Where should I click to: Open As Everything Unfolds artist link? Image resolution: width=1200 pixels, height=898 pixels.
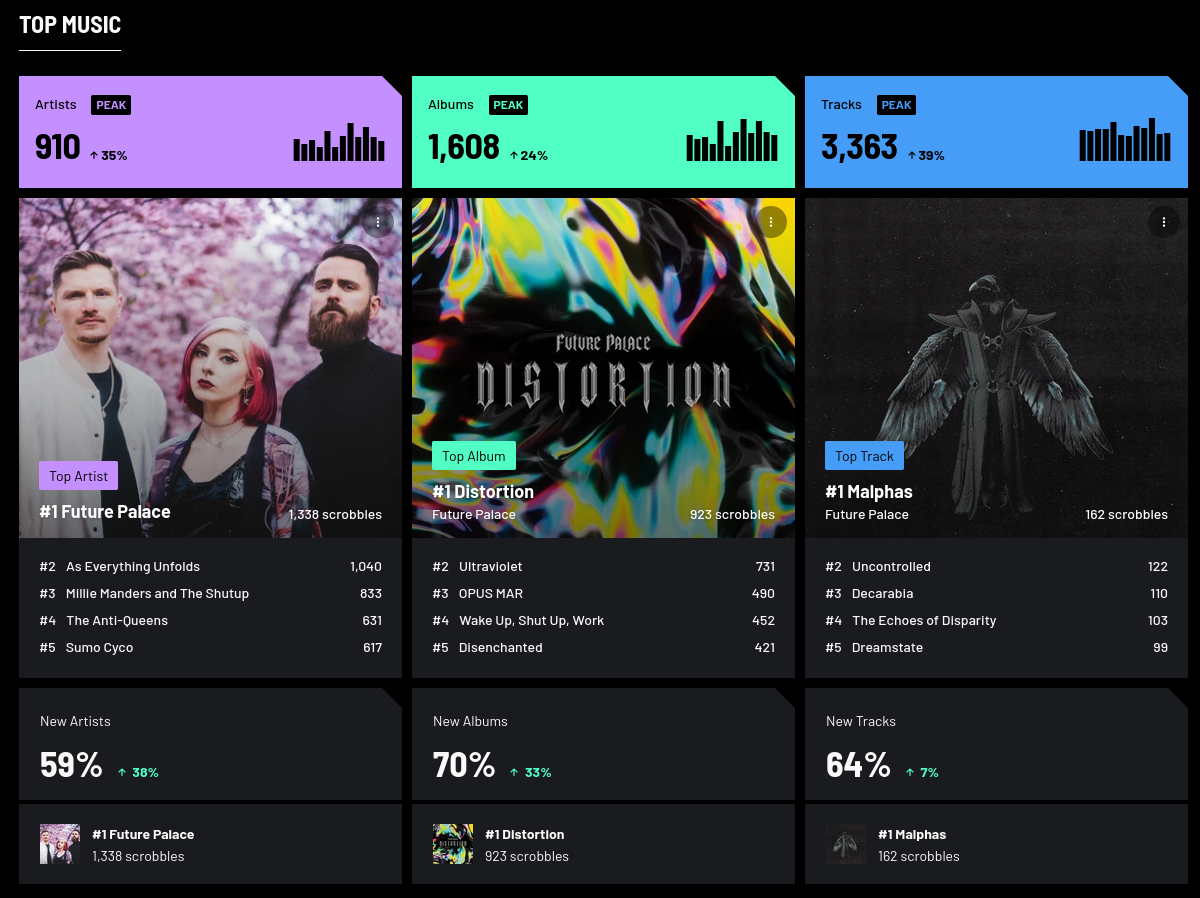tap(133, 566)
